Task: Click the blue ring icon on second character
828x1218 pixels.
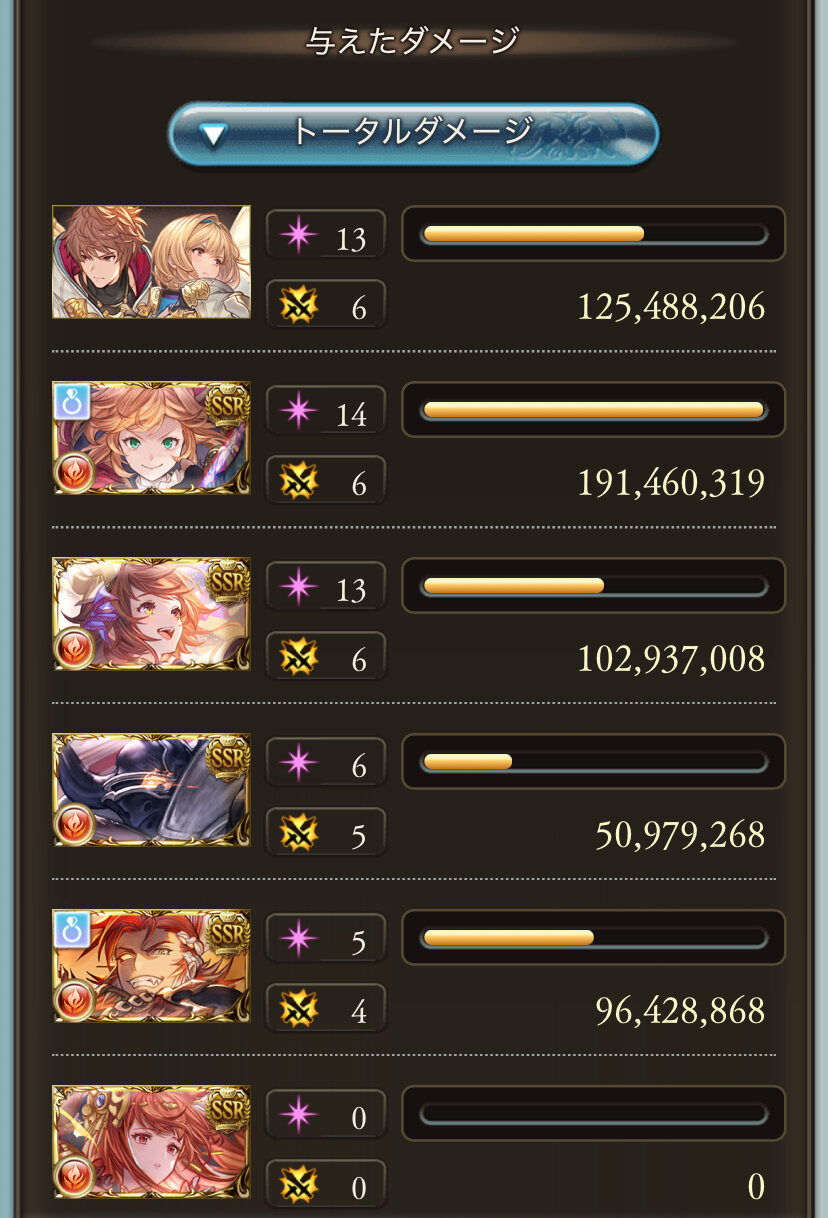Action: click(x=72, y=401)
